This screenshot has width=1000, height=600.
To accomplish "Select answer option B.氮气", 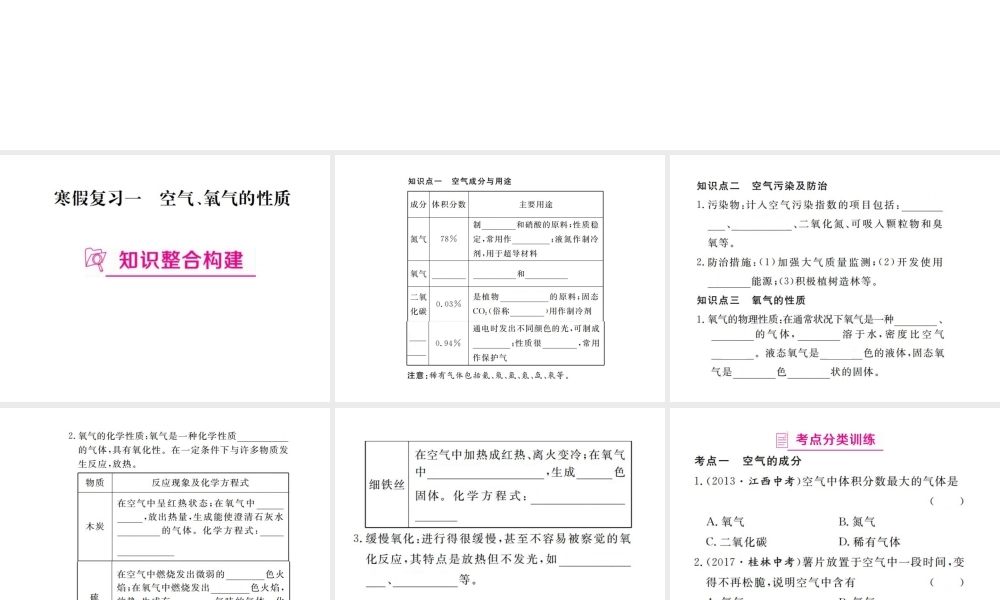I will point(857,522).
